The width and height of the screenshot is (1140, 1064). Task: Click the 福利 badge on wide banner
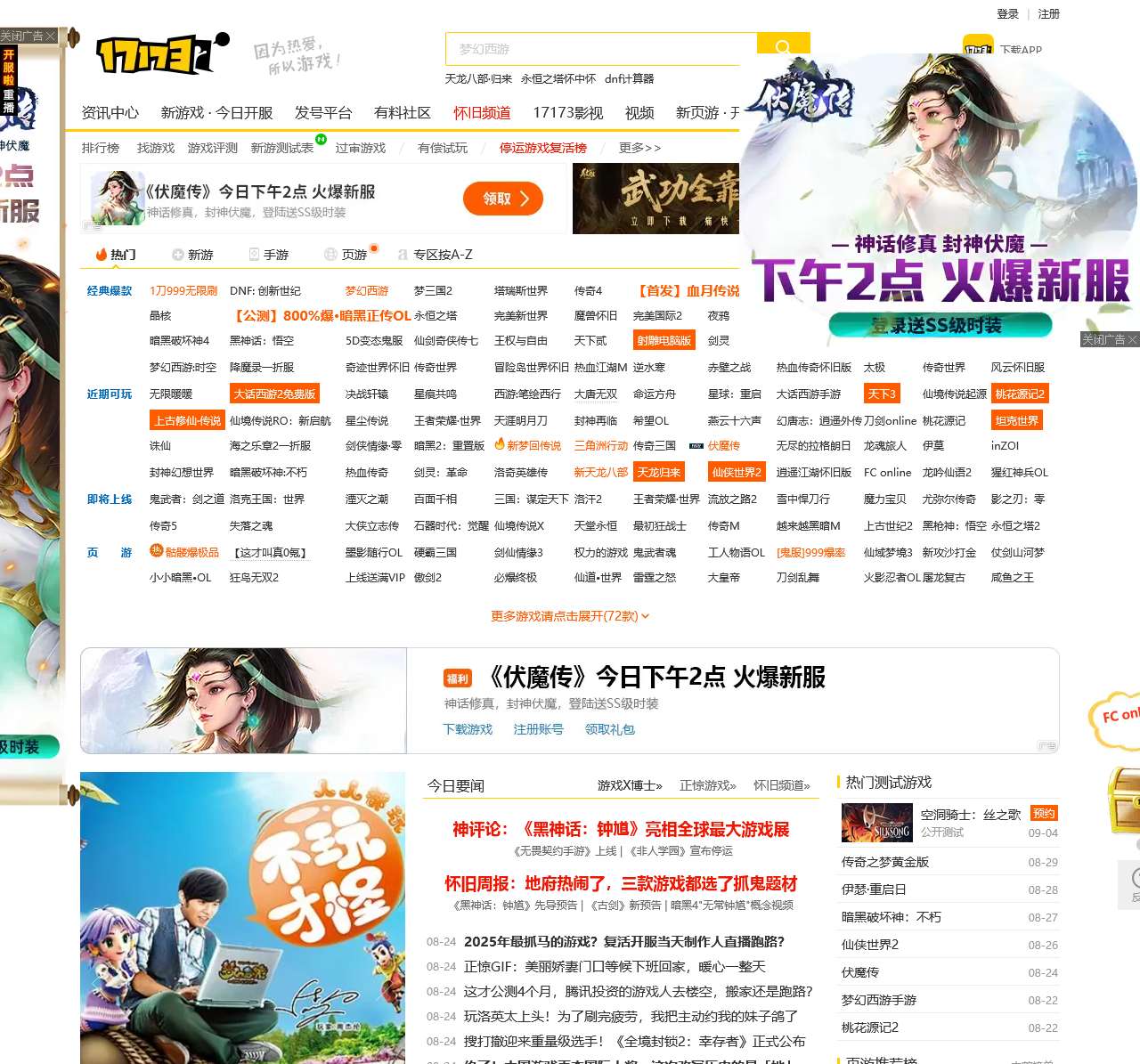point(458,678)
